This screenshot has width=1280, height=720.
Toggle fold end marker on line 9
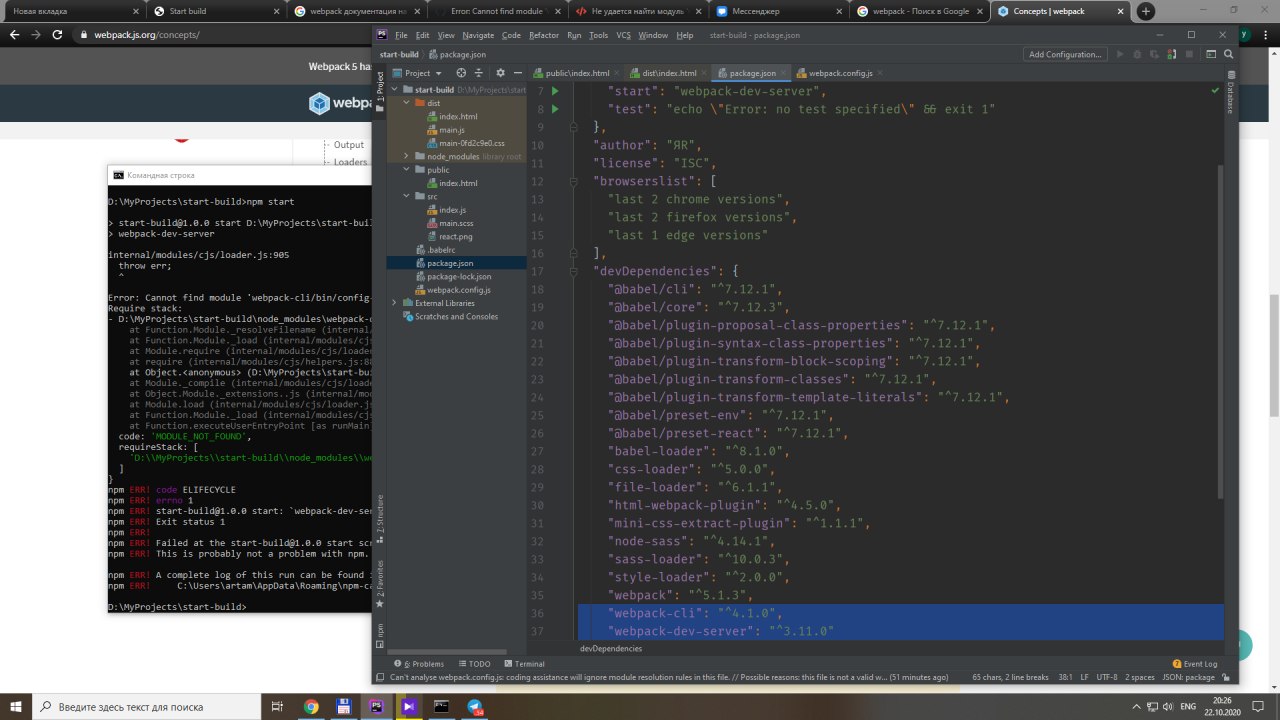[571, 127]
